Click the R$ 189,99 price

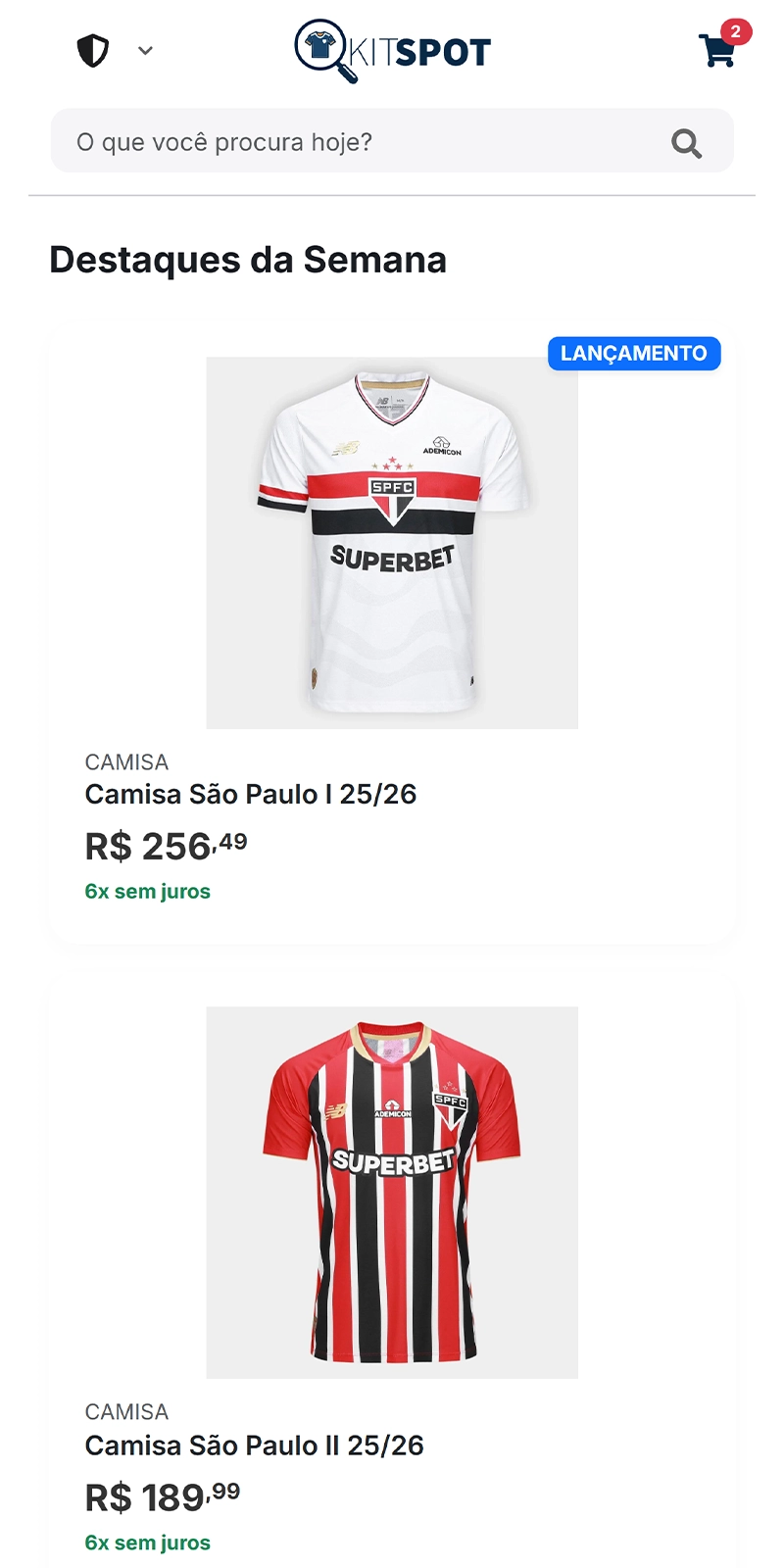pyautogui.click(x=163, y=1496)
